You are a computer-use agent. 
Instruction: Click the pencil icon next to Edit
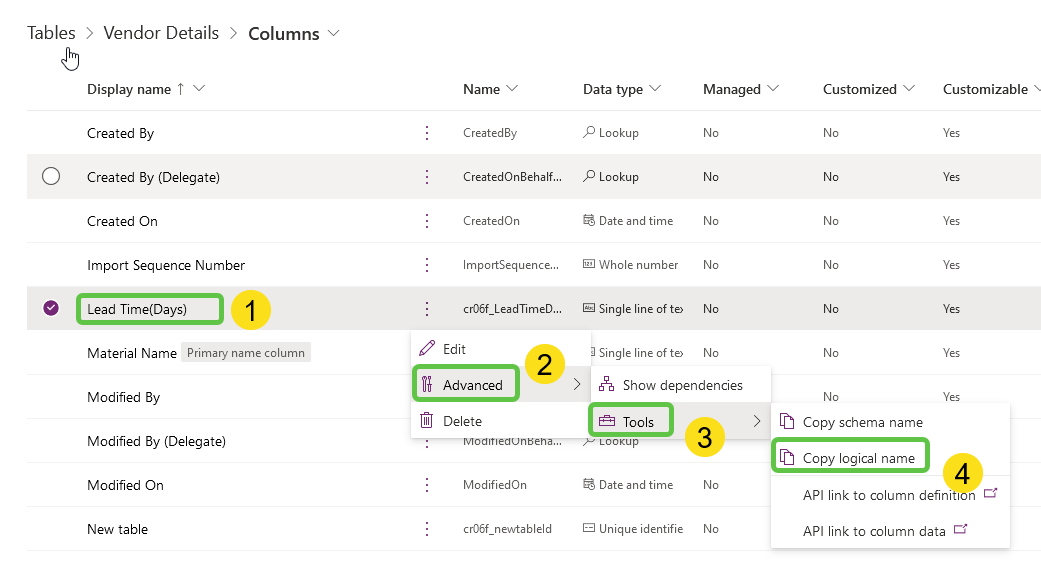[x=427, y=349]
